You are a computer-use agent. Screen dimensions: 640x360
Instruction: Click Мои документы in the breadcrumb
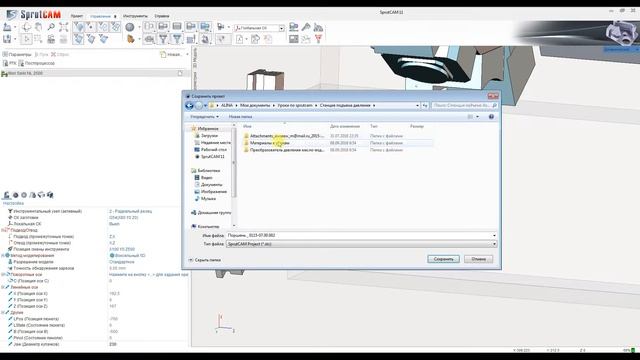(255, 105)
